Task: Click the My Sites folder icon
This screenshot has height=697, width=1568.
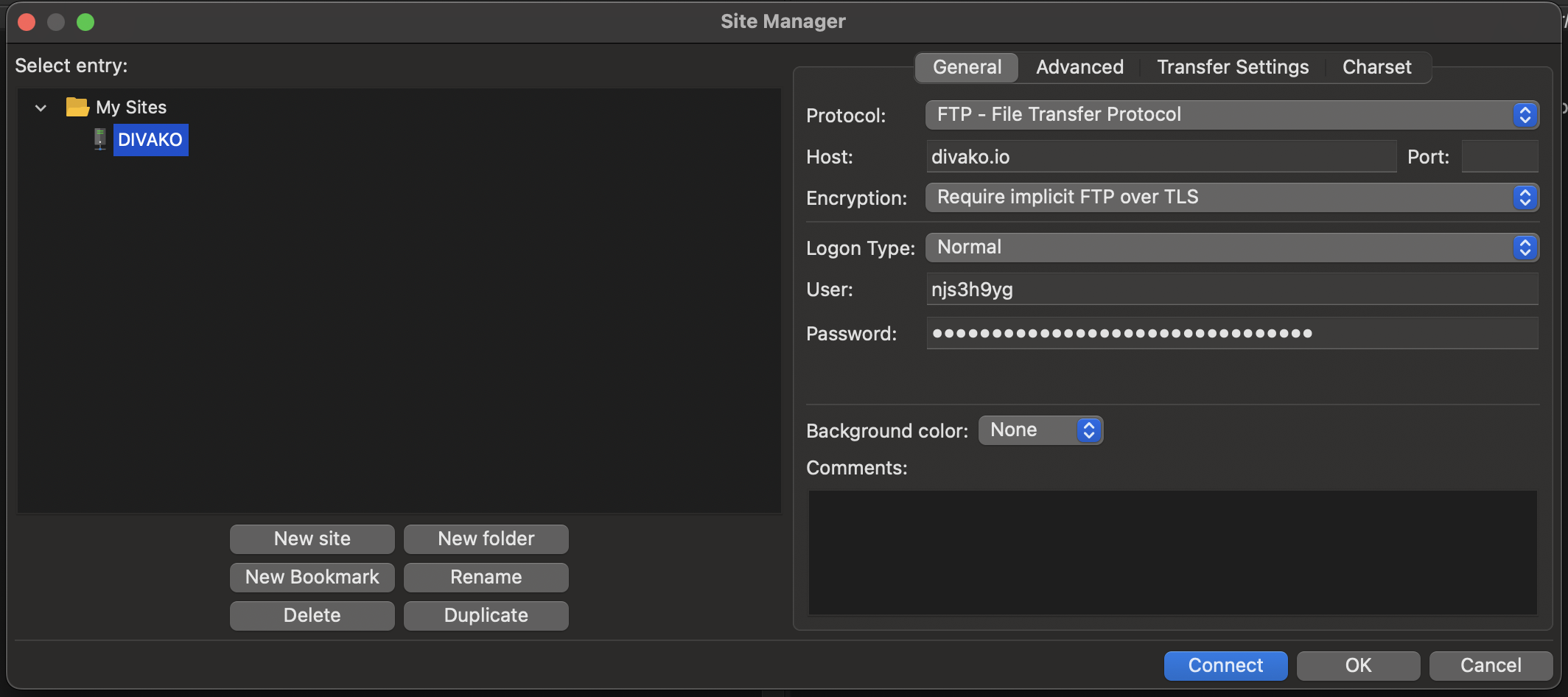Action: [77, 108]
